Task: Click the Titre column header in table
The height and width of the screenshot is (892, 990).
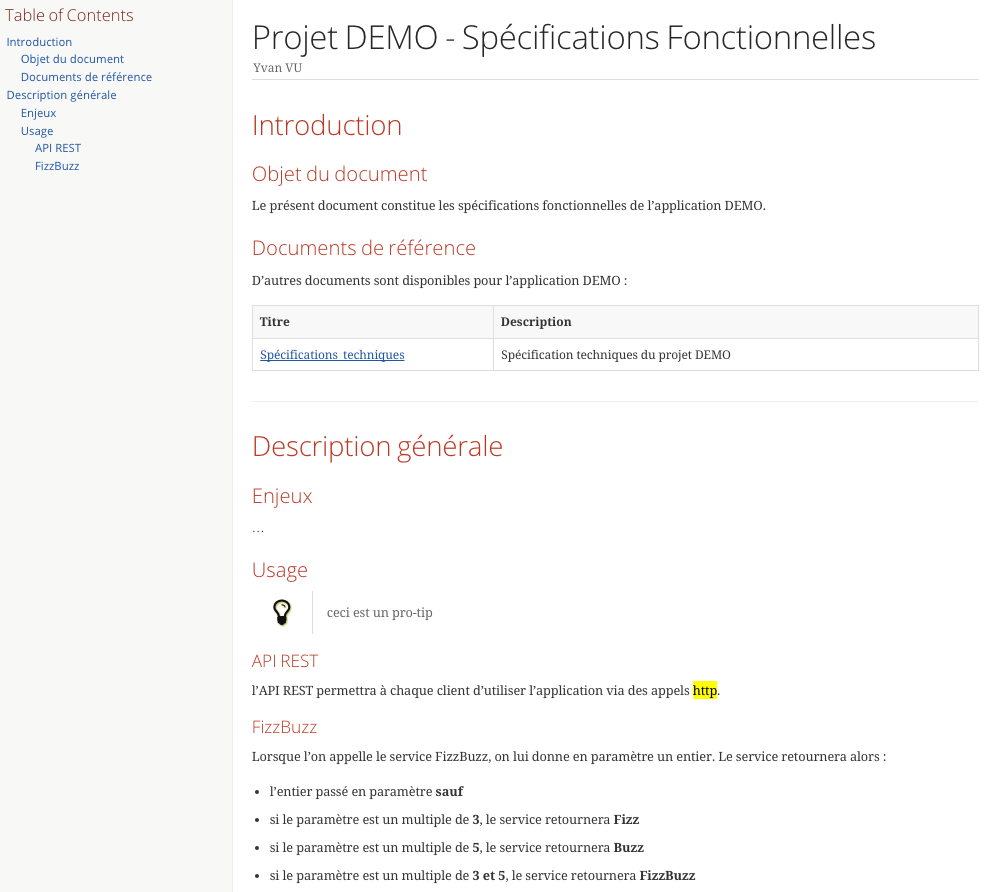Action: pos(275,322)
